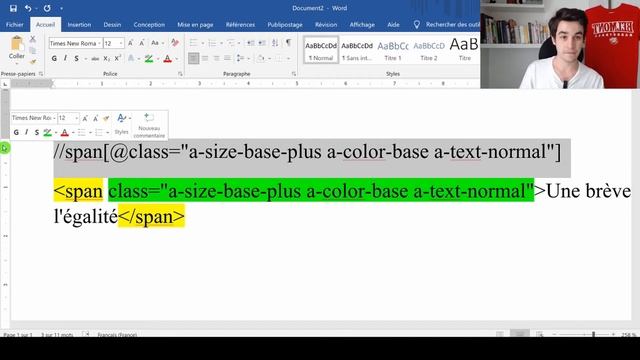Apply the Titre 1 style

tap(393, 50)
